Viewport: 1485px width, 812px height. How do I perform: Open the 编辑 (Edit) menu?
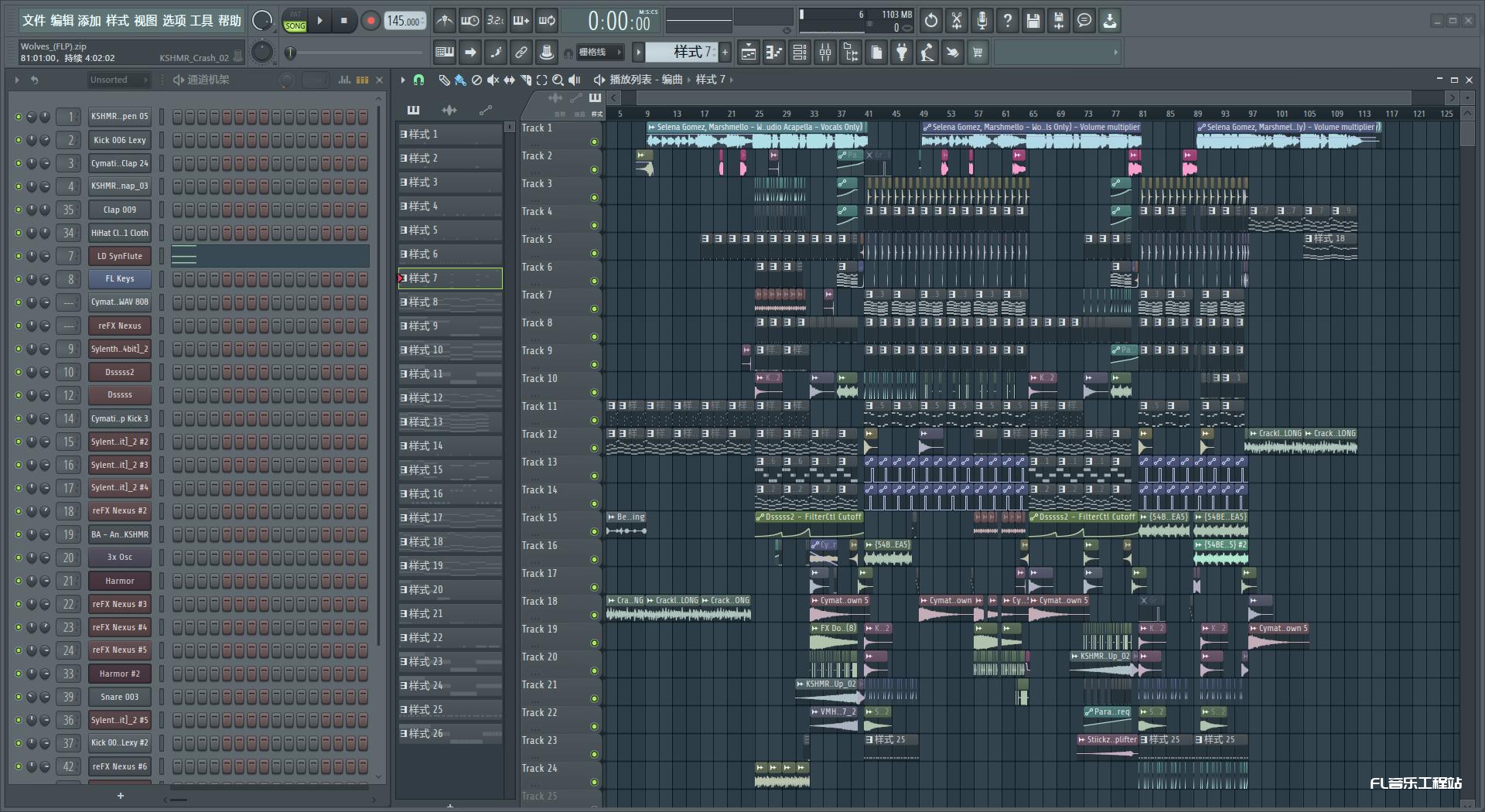tap(61, 21)
